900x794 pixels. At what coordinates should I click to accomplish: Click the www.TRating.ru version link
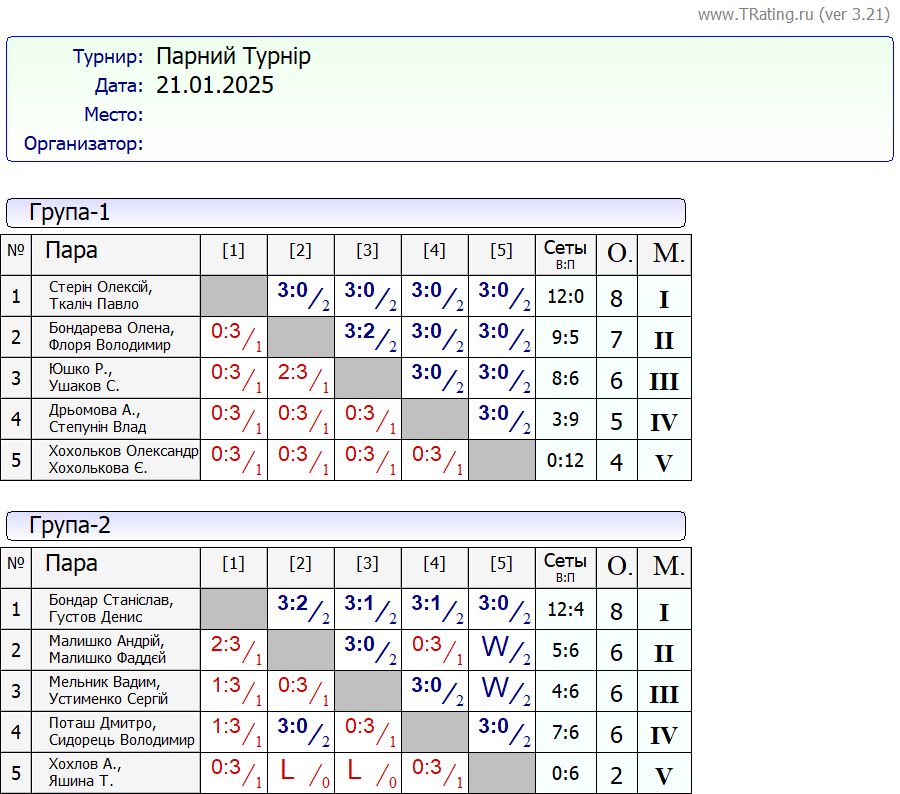click(x=793, y=14)
